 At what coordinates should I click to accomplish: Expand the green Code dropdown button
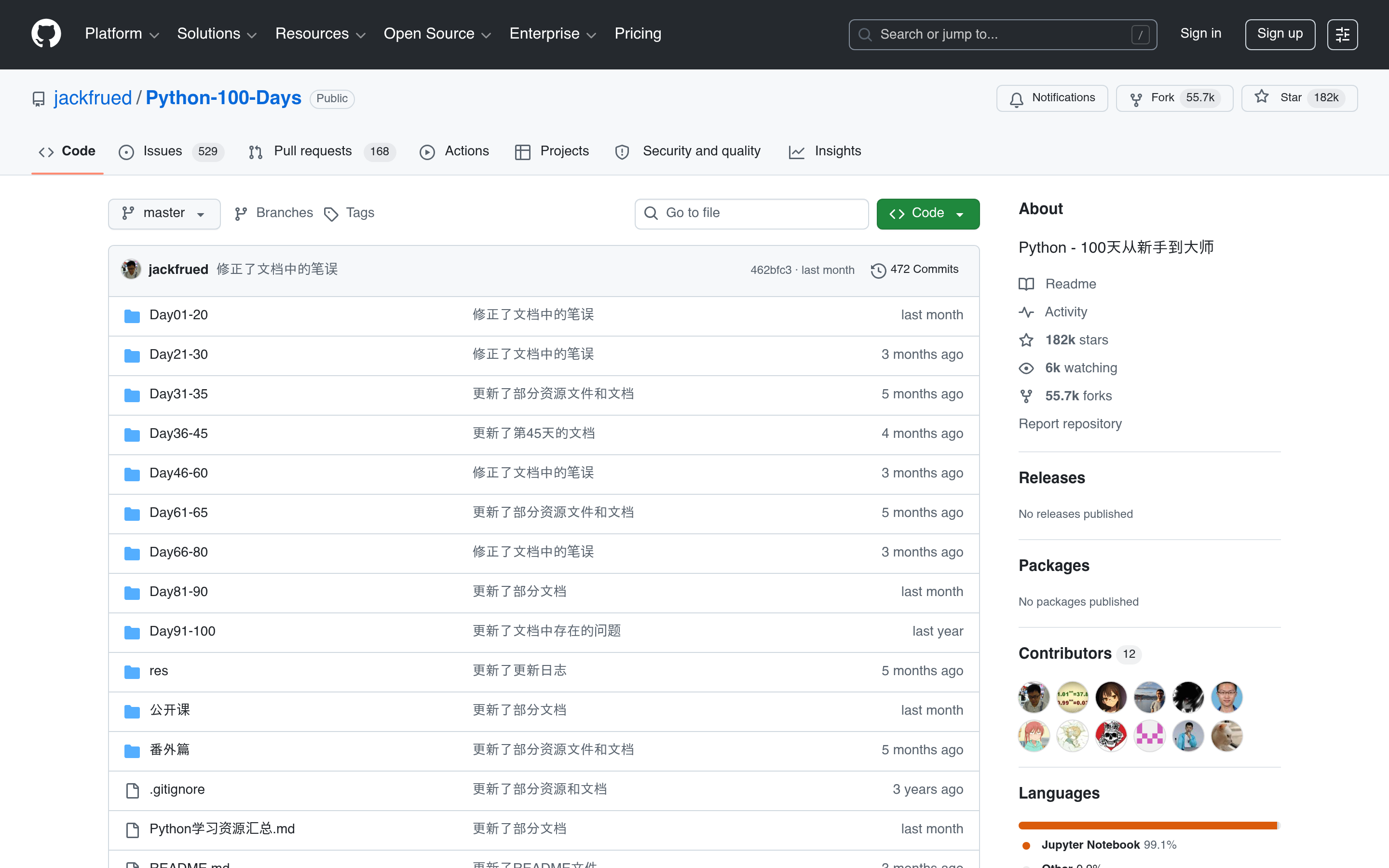pyautogui.click(x=927, y=214)
